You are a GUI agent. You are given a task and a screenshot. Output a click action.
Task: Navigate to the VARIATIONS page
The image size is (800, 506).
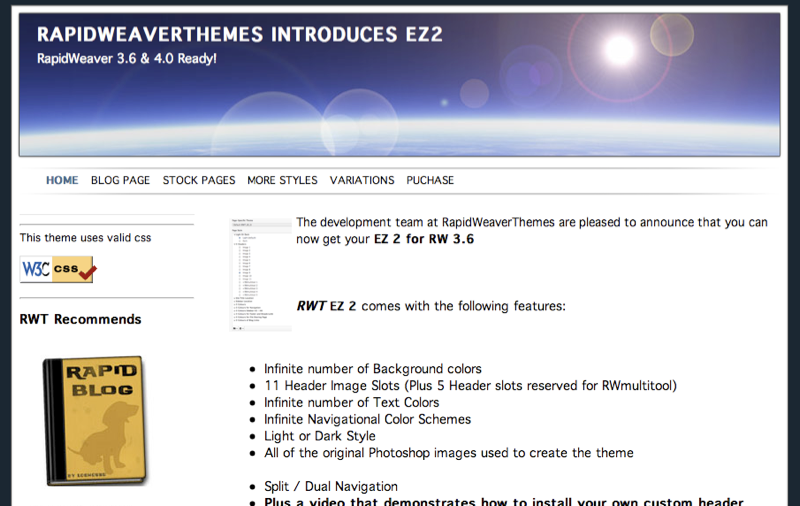coord(362,180)
